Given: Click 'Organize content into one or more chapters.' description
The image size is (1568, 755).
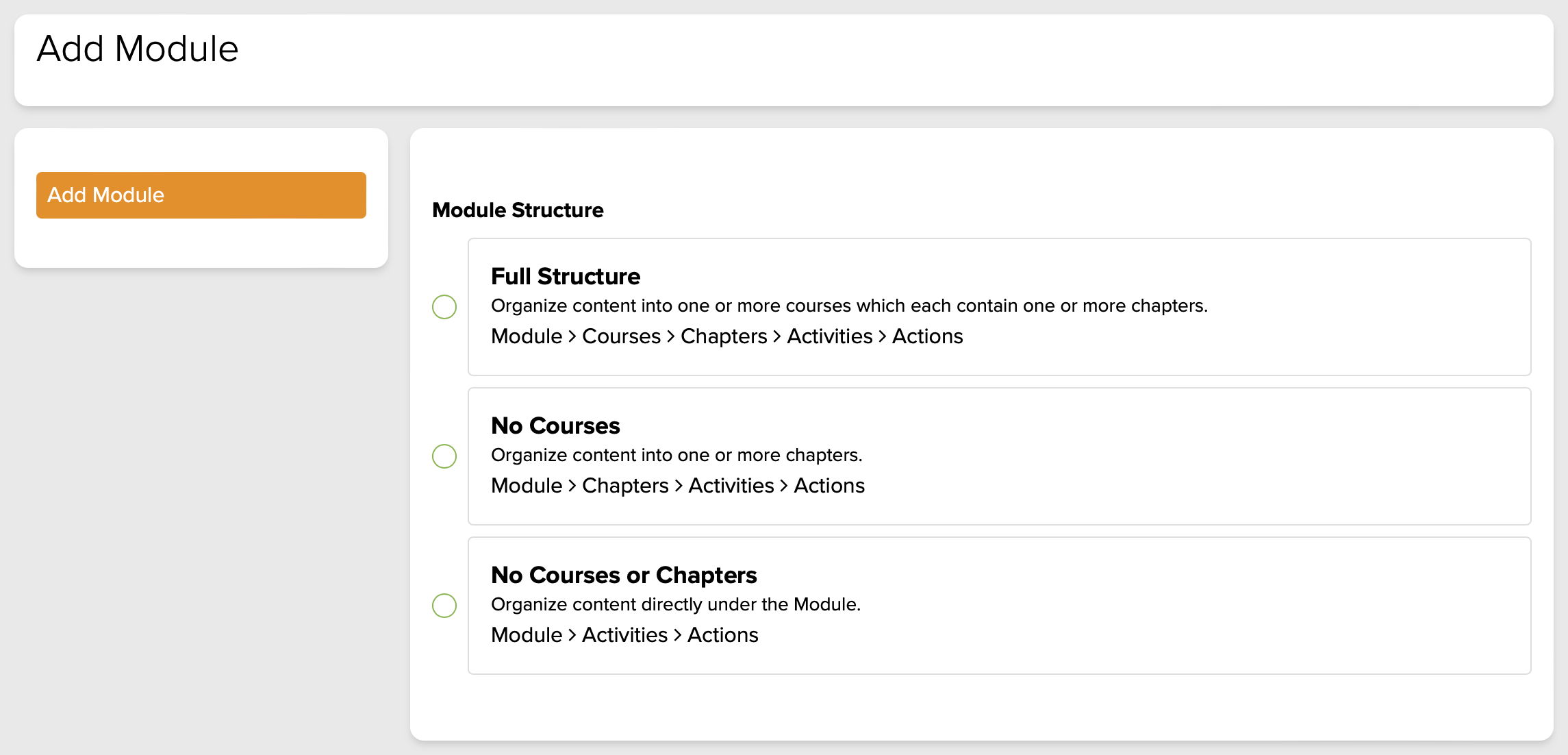Looking at the screenshot, I should coord(676,455).
